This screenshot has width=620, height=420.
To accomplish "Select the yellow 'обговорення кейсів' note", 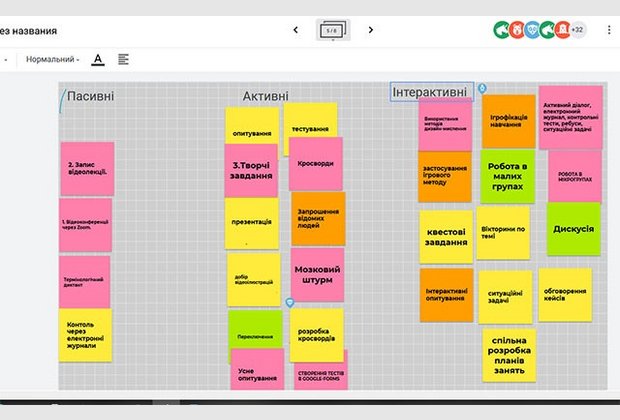I will (x=565, y=295).
